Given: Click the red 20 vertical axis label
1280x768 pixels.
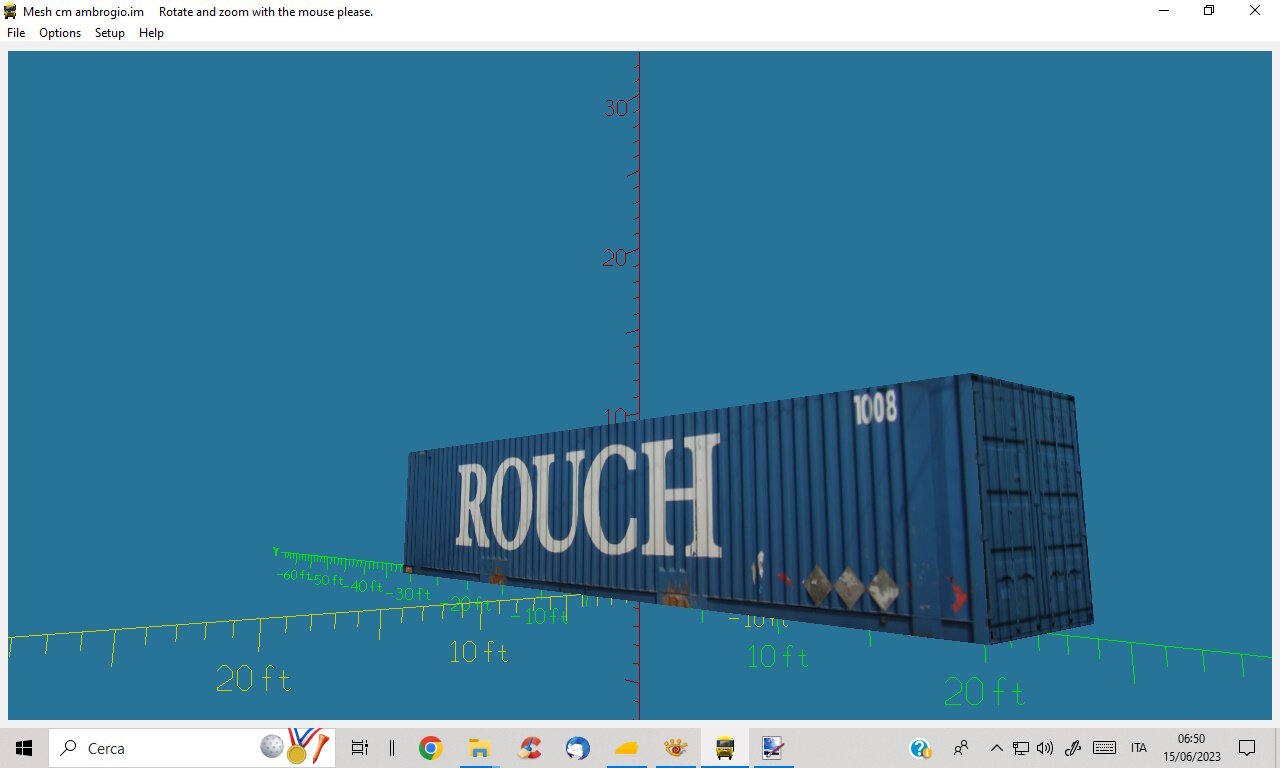Looking at the screenshot, I should (615, 257).
